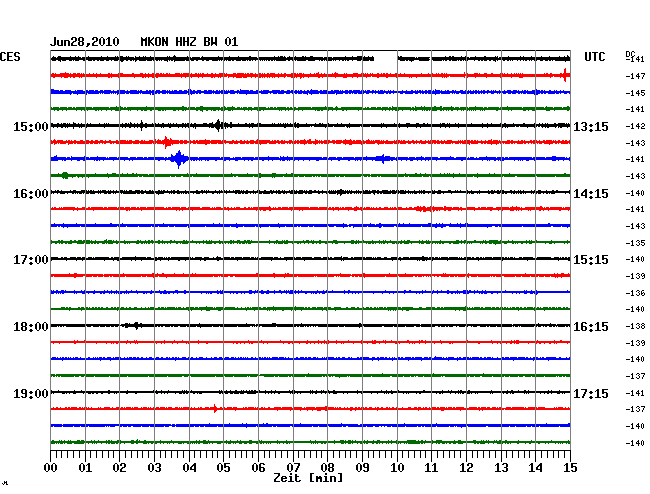Select the 19:00 local time label
Viewport: 650px width, 494px height.
(31, 393)
